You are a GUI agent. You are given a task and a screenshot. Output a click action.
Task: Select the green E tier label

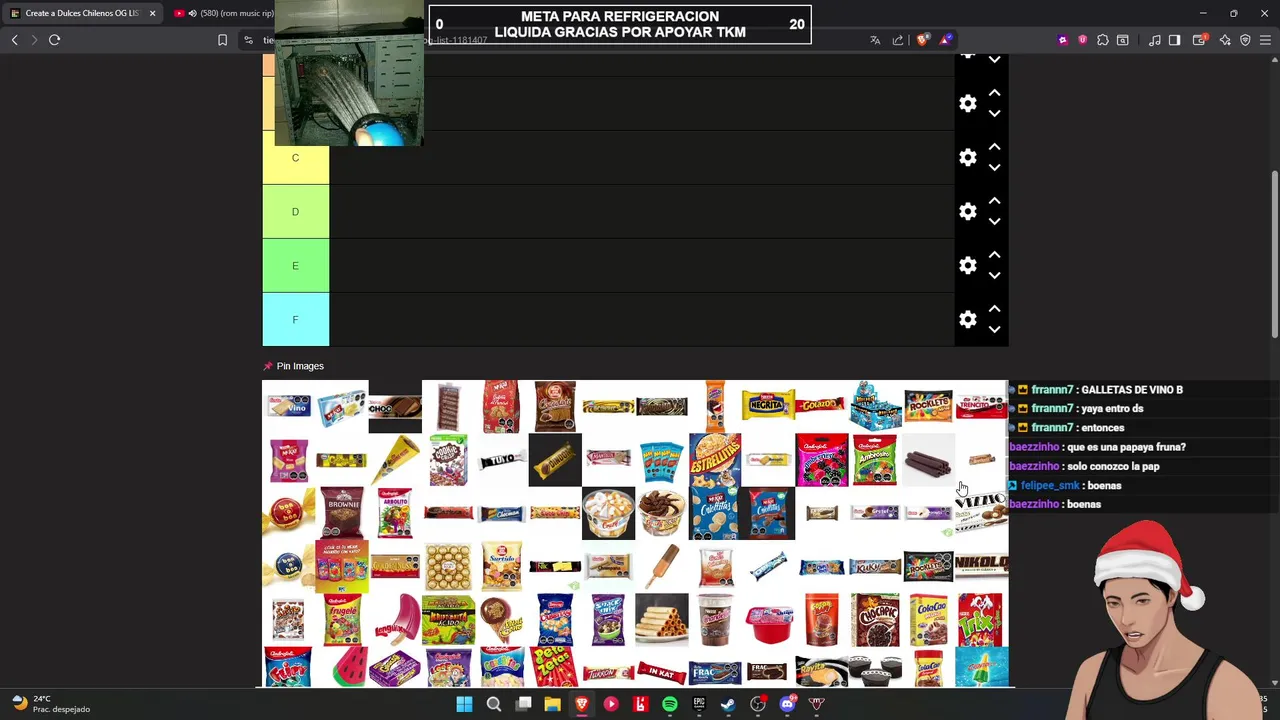(x=295, y=266)
